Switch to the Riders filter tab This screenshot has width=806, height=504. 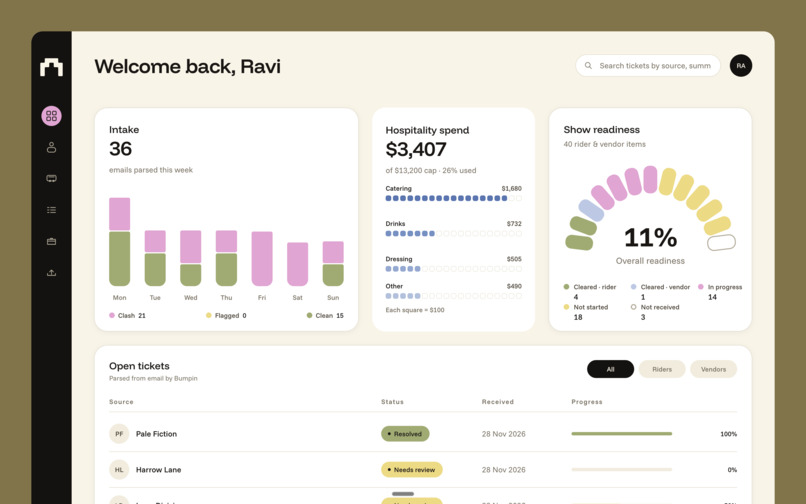(662, 369)
